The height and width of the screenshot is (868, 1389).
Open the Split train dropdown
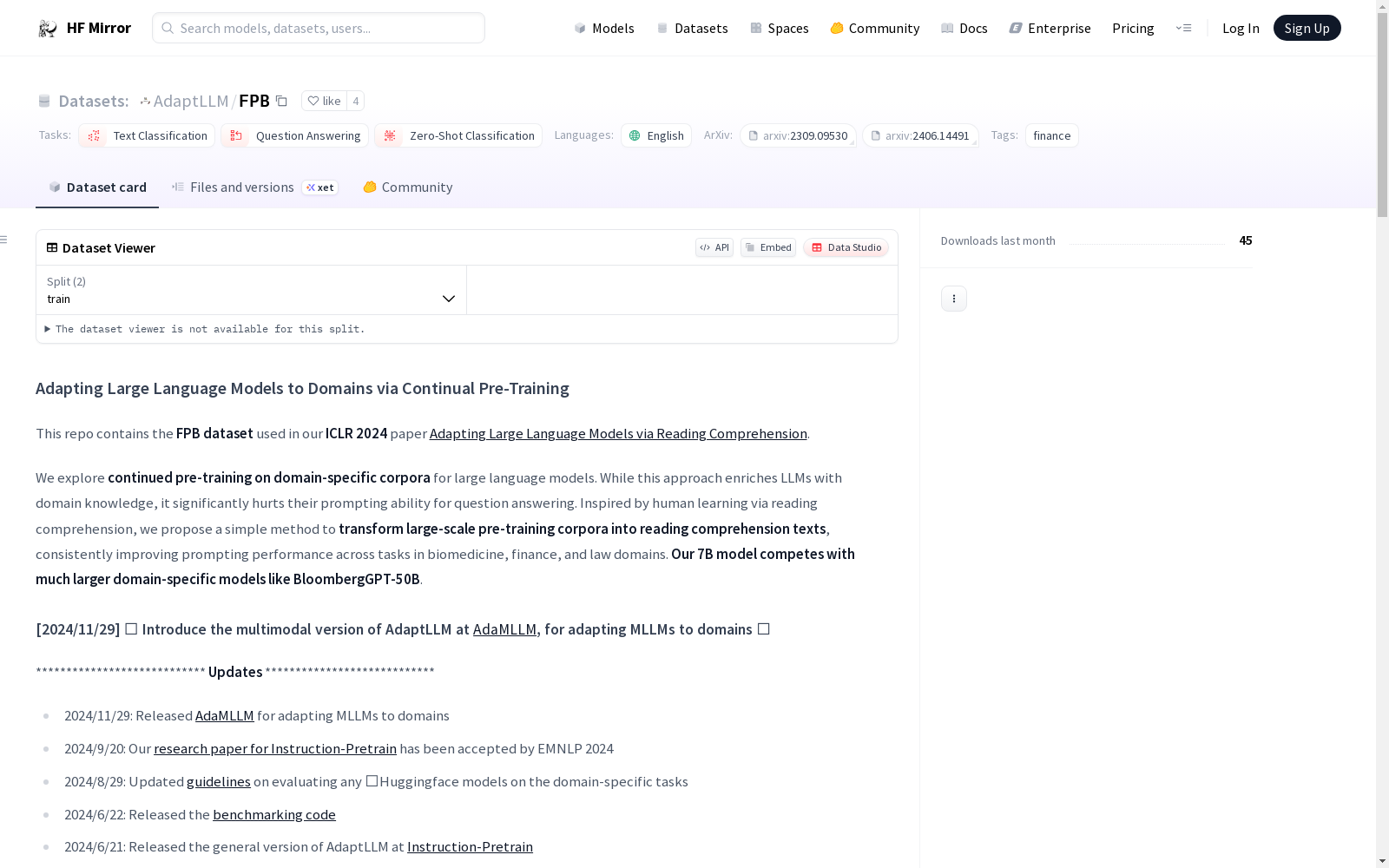click(251, 290)
